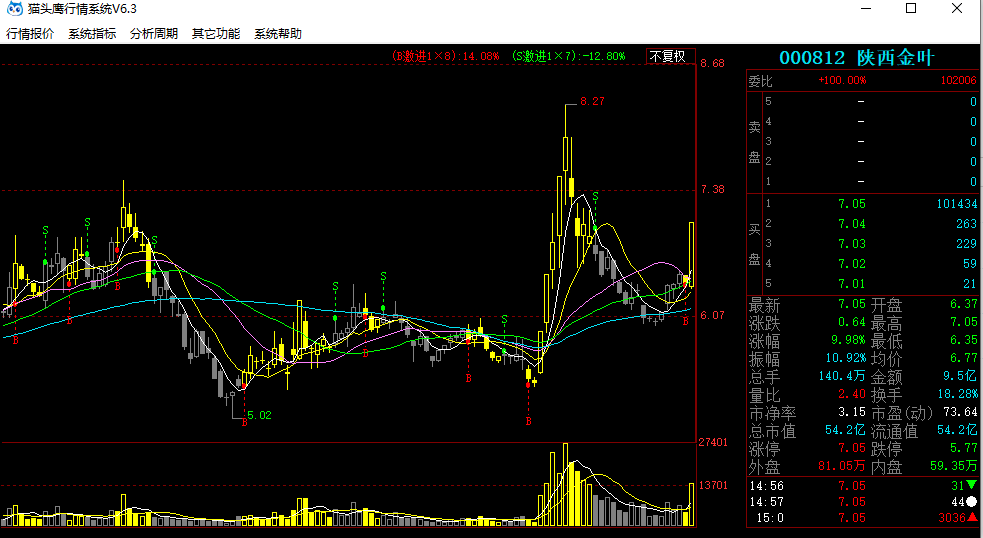Open the 分析周期 menu
The image size is (983, 538).
(x=154, y=34)
